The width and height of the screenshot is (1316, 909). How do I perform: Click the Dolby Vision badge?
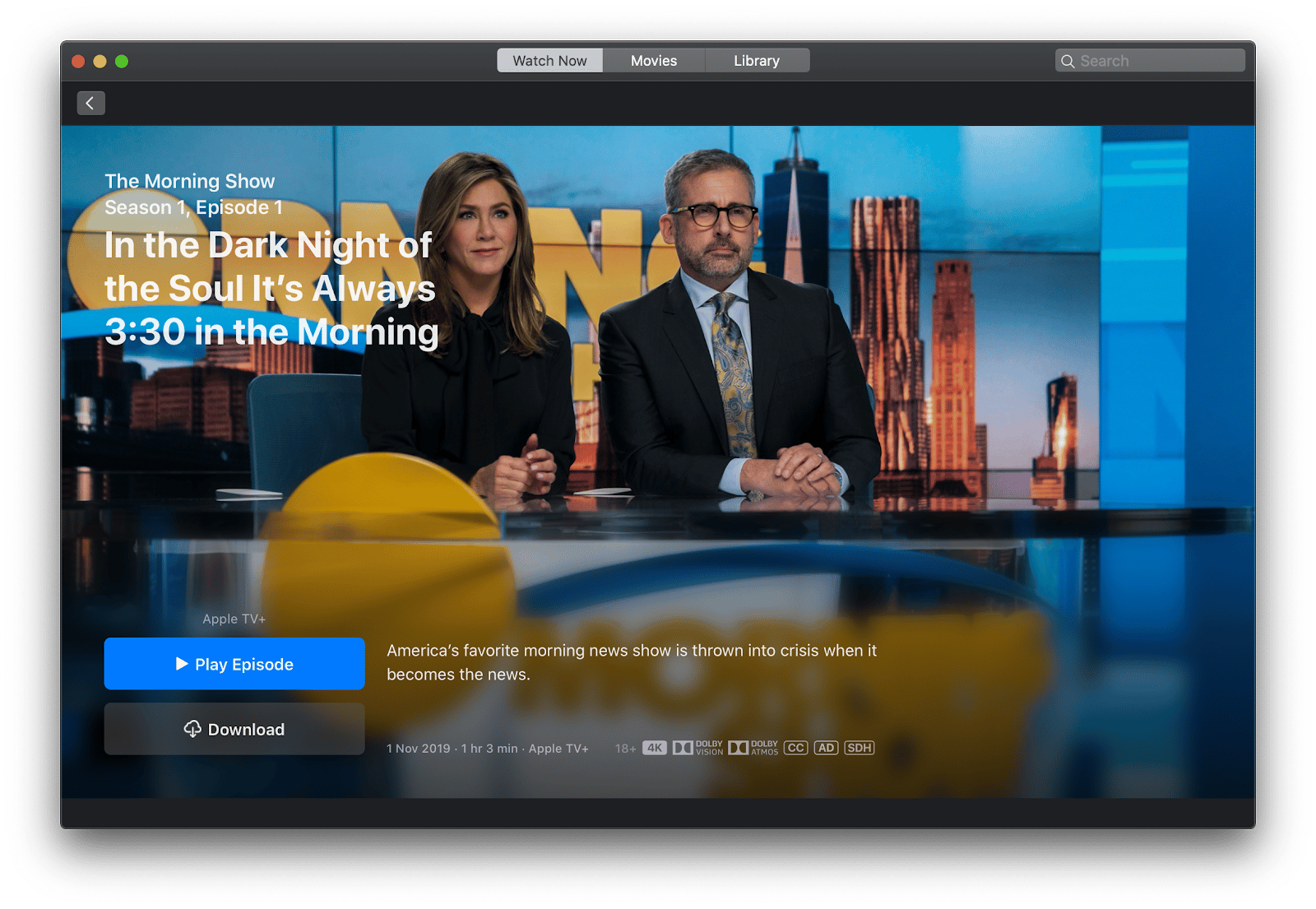pyautogui.click(x=697, y=748)
